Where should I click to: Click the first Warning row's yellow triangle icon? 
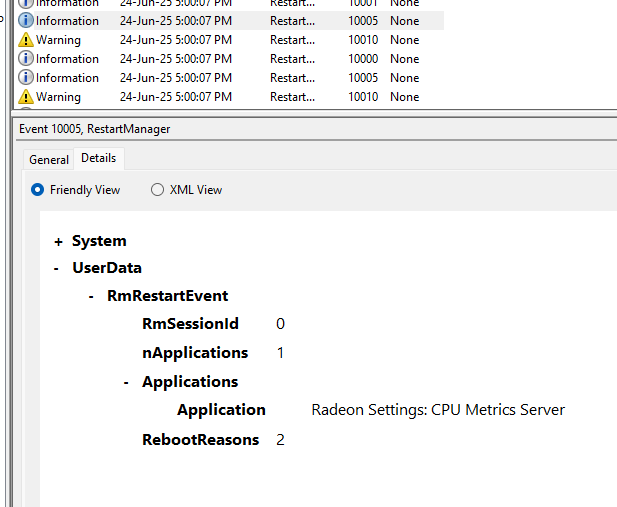26,40
